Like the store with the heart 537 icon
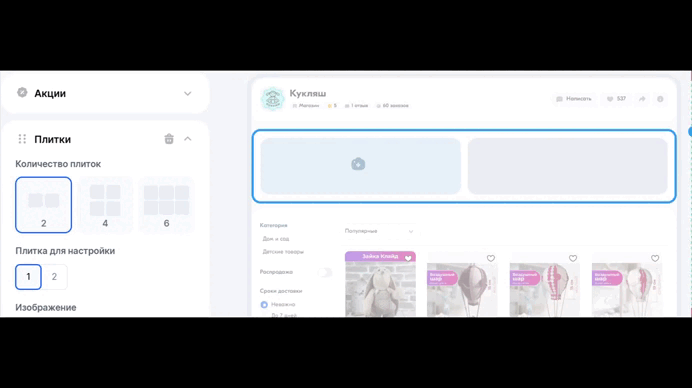692x388 pixels. click(x=617, y=99)
